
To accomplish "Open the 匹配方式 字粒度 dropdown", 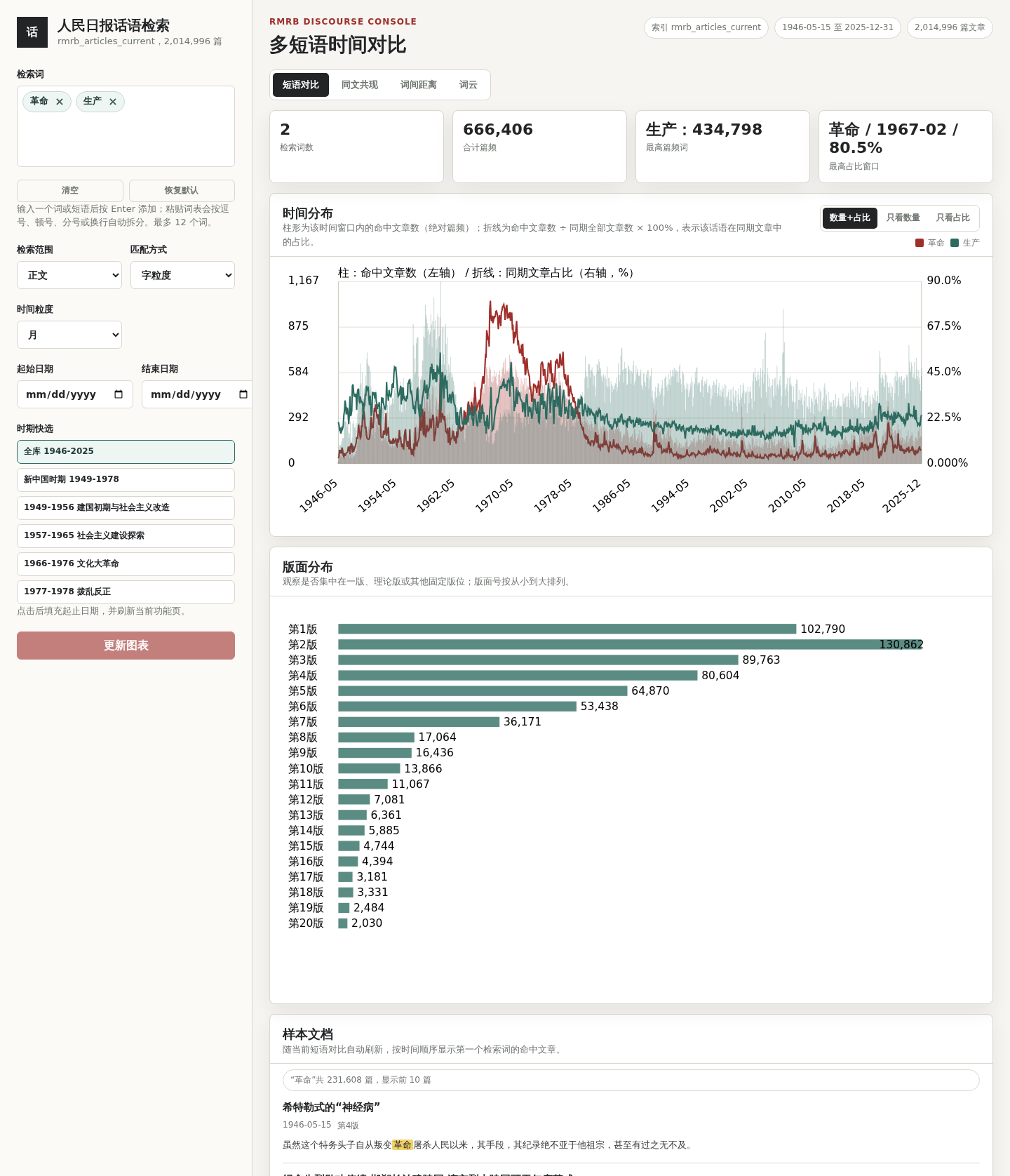I will pos(182,275).
